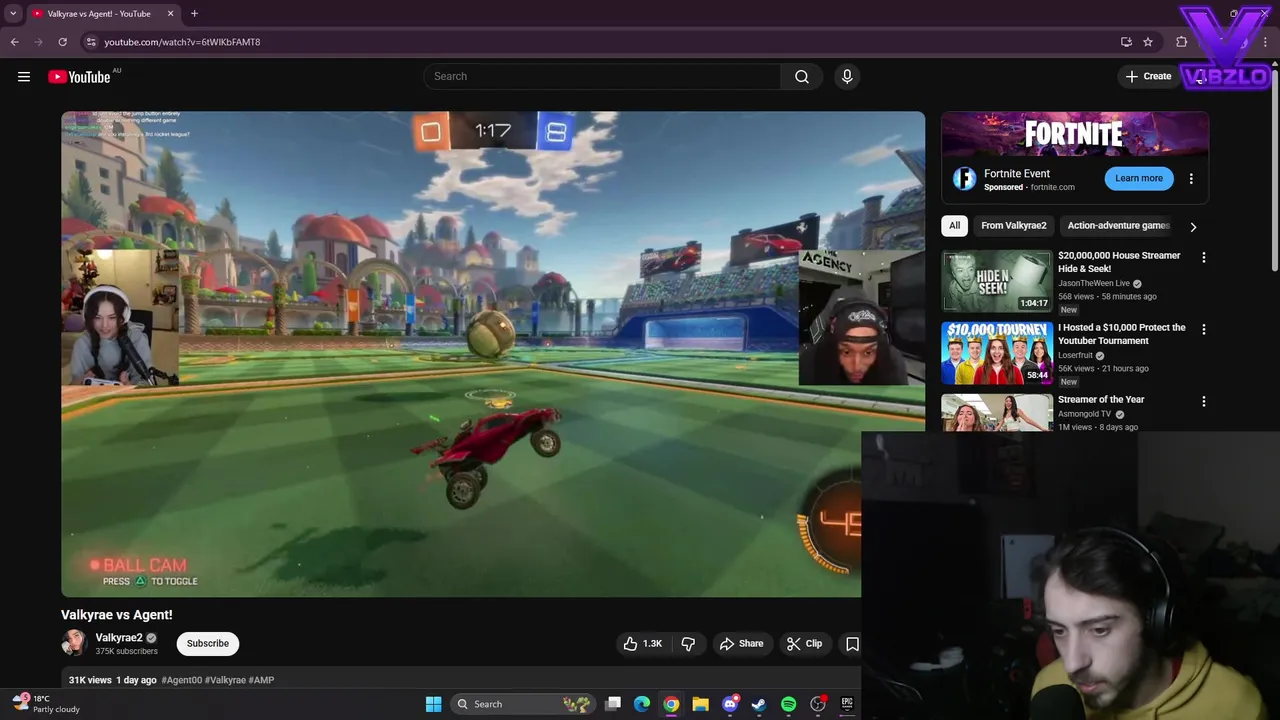Open Steam from the taskbar
The image size is (1280, 720).
pyautogui.click(x=759, y=704)
